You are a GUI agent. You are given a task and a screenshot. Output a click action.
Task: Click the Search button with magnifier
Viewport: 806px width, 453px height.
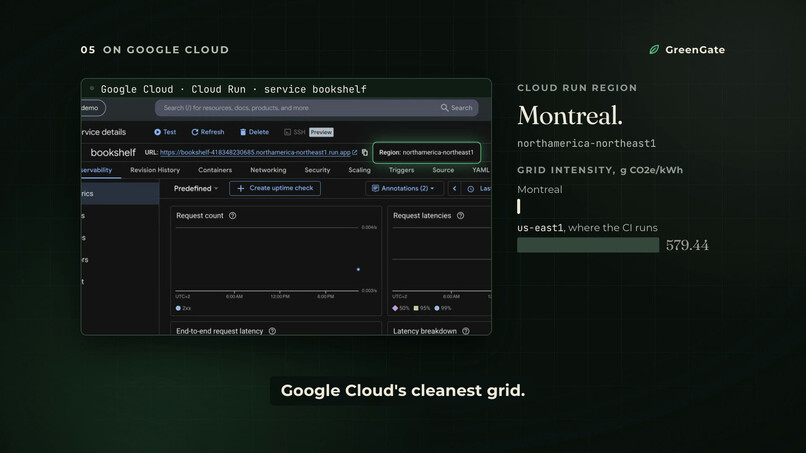pos(456,108)
